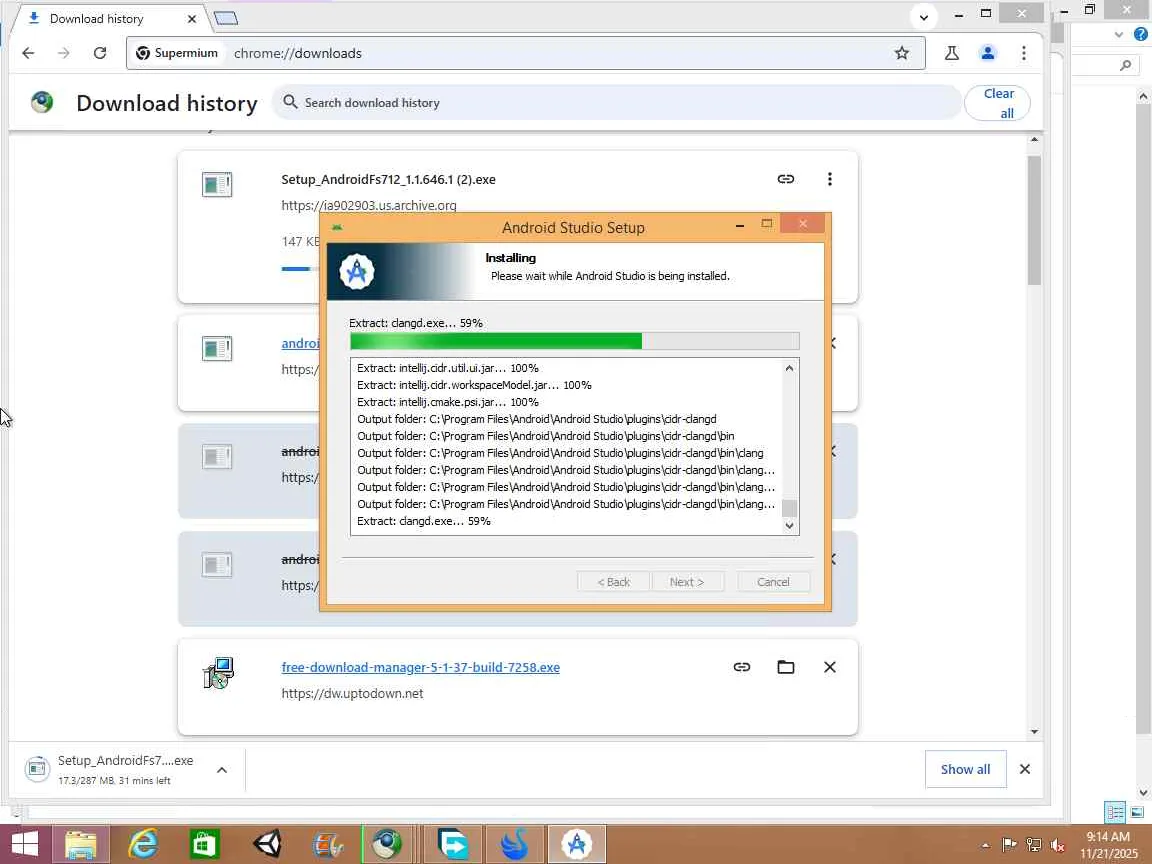Viewport: 1152px width, 864px height.
Task: Open the taskbar clock showing 9:14 AM
Action: [x=1108, y=845]
